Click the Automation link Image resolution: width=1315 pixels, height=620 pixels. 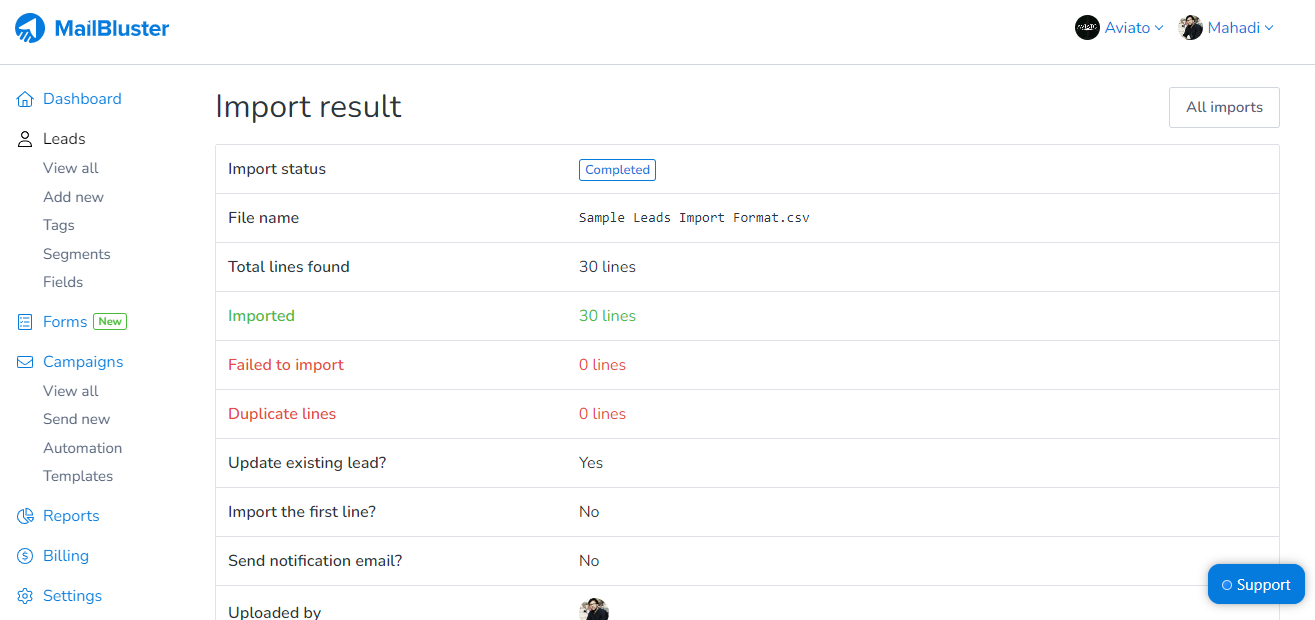tap(82, 447)
